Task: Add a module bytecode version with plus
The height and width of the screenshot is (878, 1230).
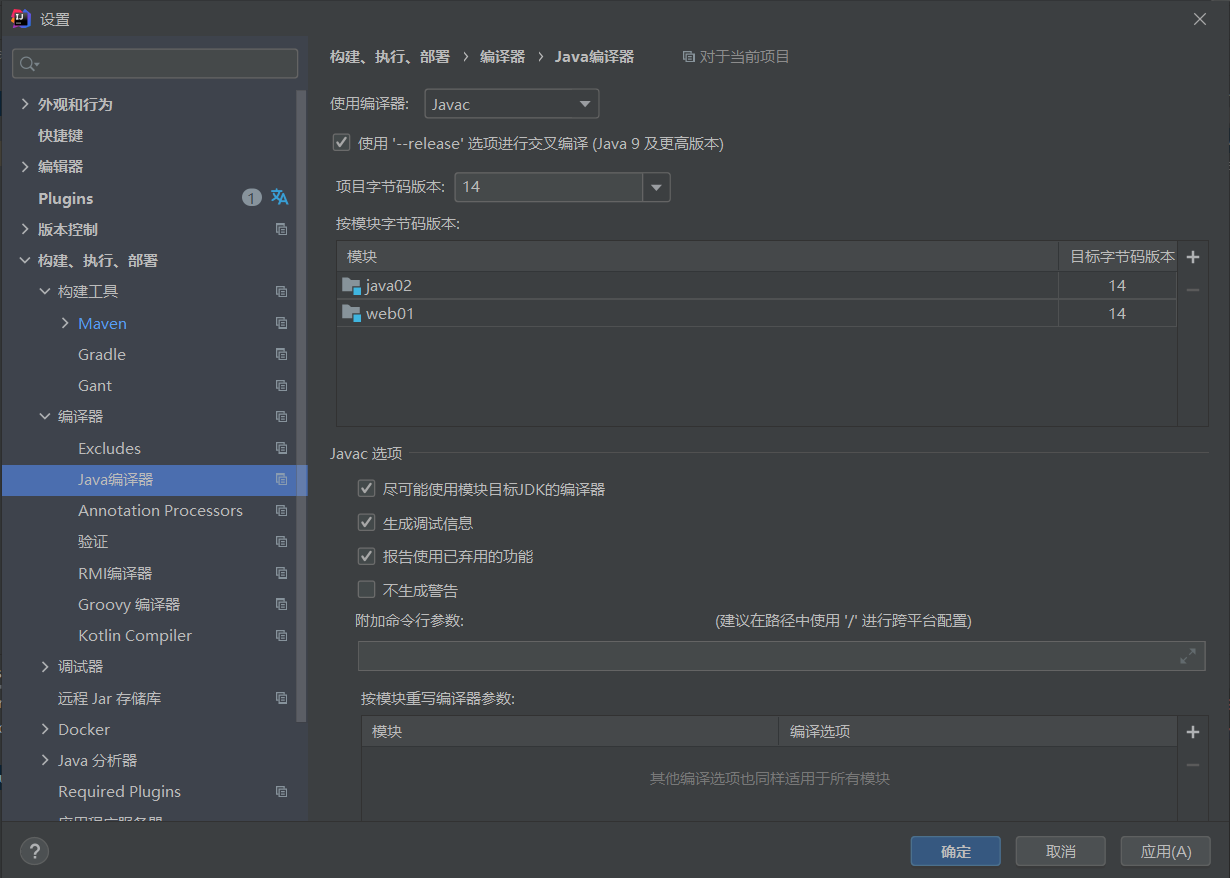Action: point(1192,257)
